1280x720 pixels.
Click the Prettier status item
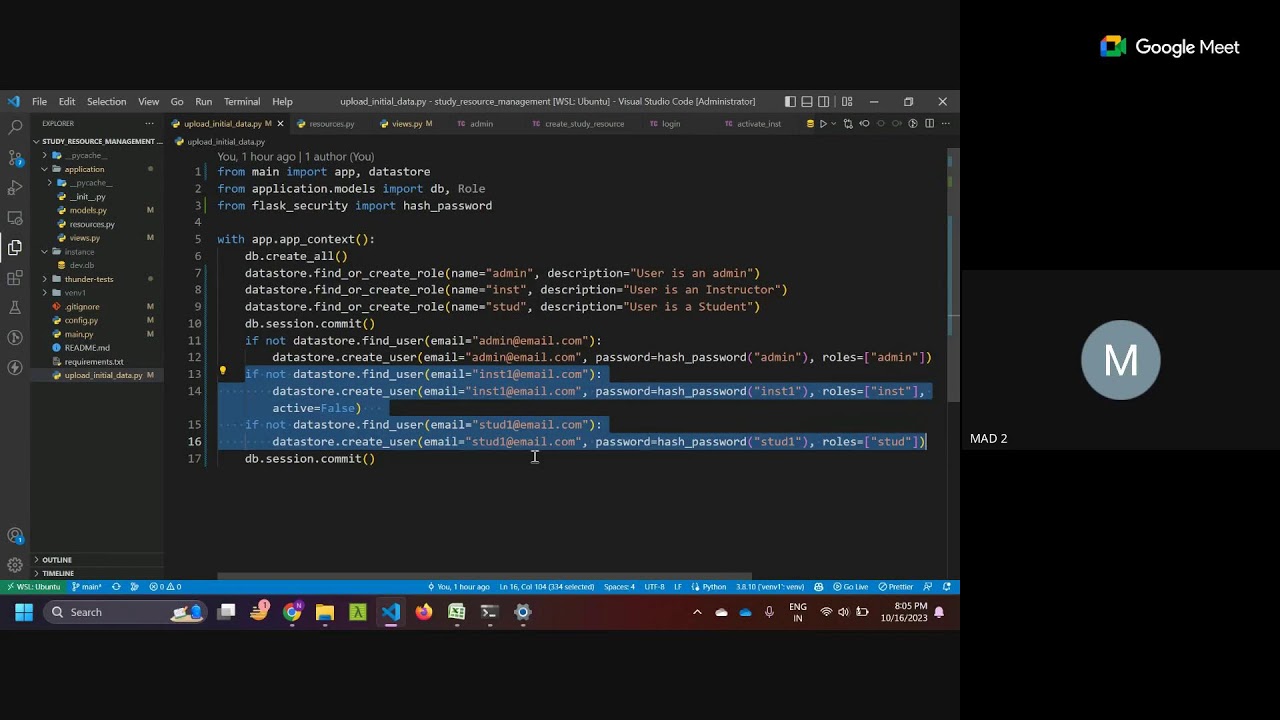[x=895, y=587]
